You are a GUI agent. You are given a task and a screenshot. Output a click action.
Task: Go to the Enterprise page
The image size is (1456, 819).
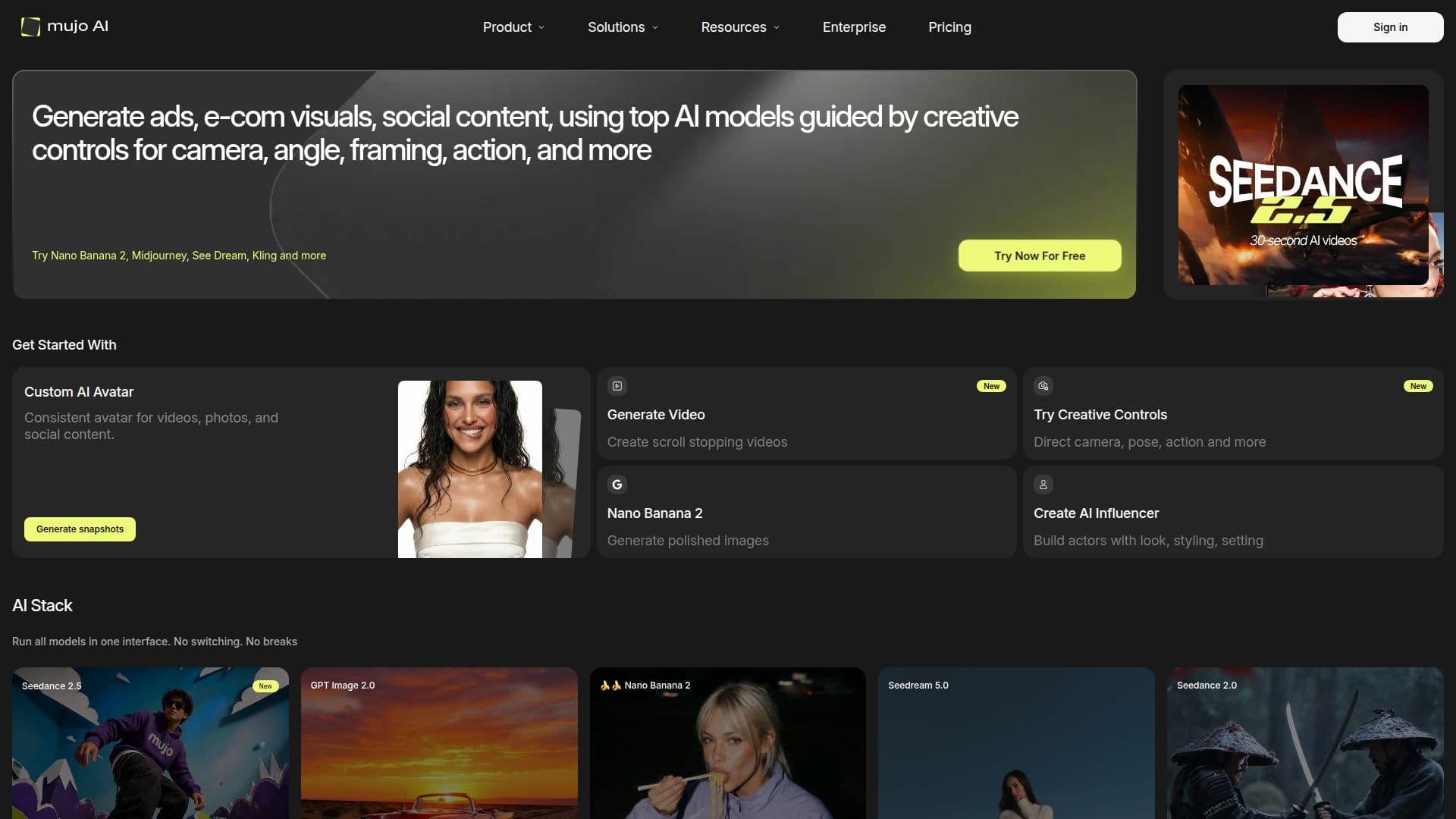[x=854, y=27]
